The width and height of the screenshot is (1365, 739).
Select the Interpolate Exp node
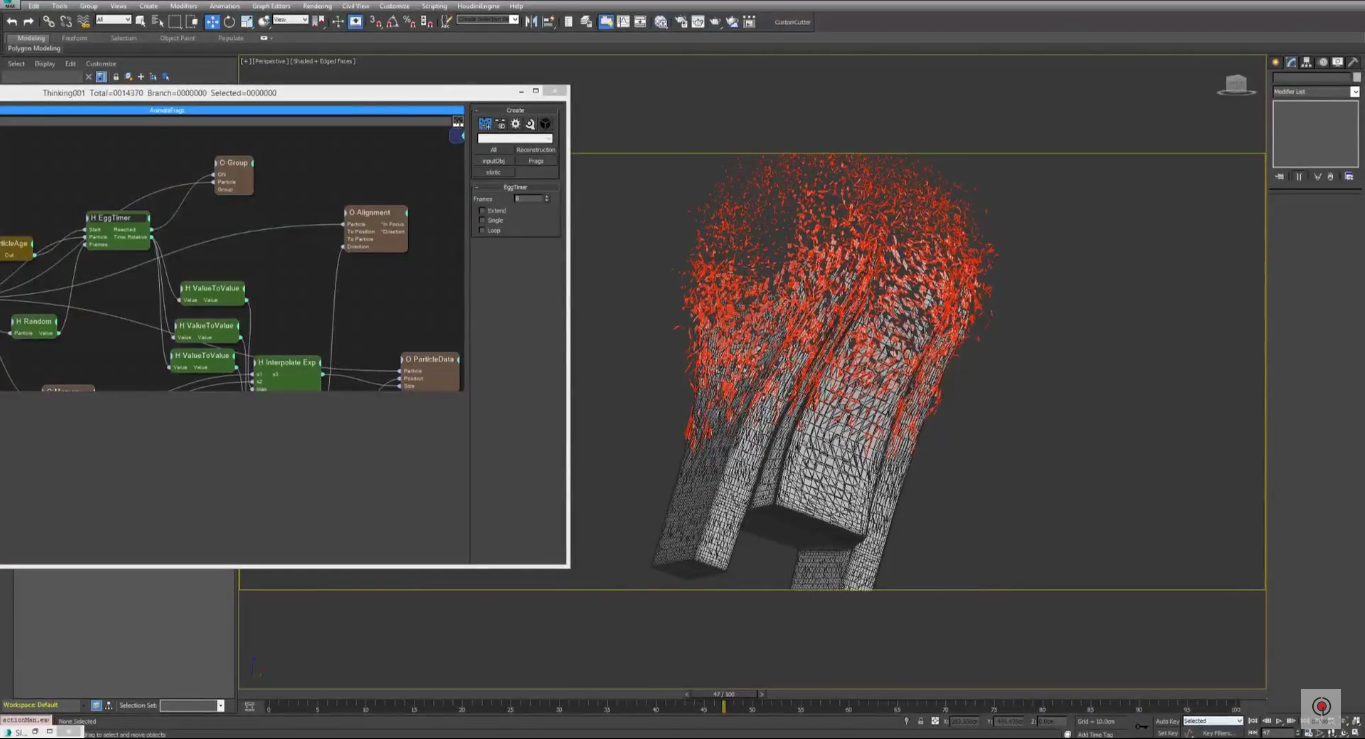[287, 375]
